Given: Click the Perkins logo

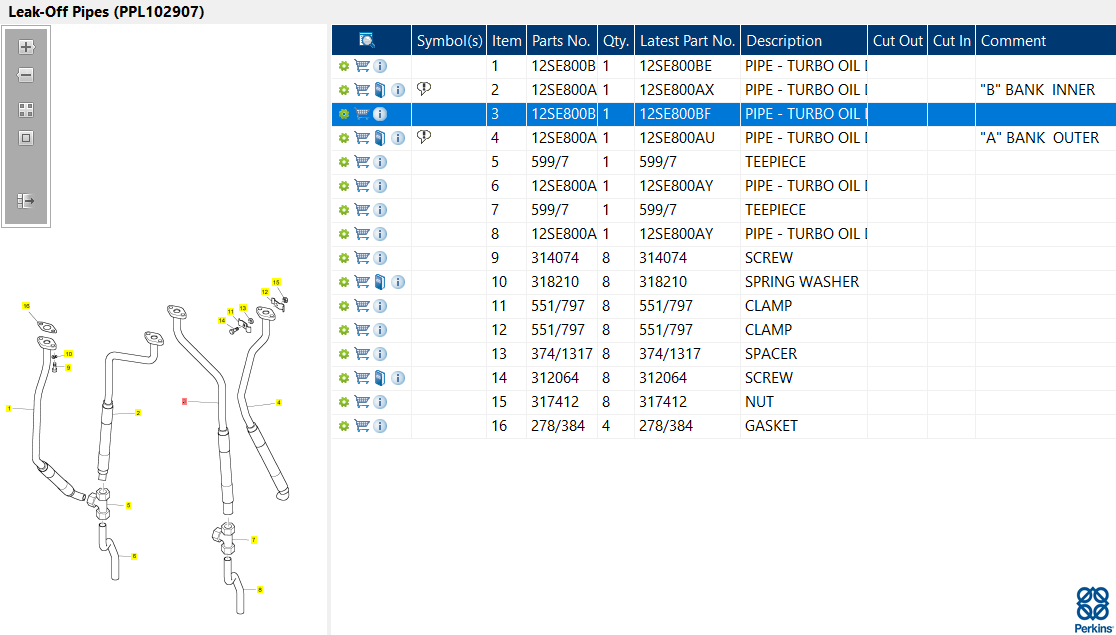Looking at the screenshot, I should click(1093, 609).
